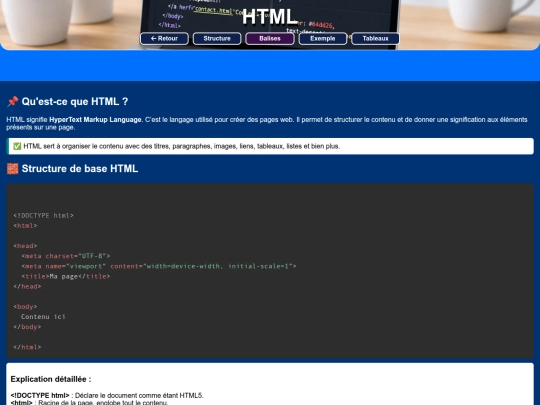Click the pushpin emoji beside Qu'est-ce que HTML
Image resolution: width=540 pixels, height=405 pixels.
(13, 102)
